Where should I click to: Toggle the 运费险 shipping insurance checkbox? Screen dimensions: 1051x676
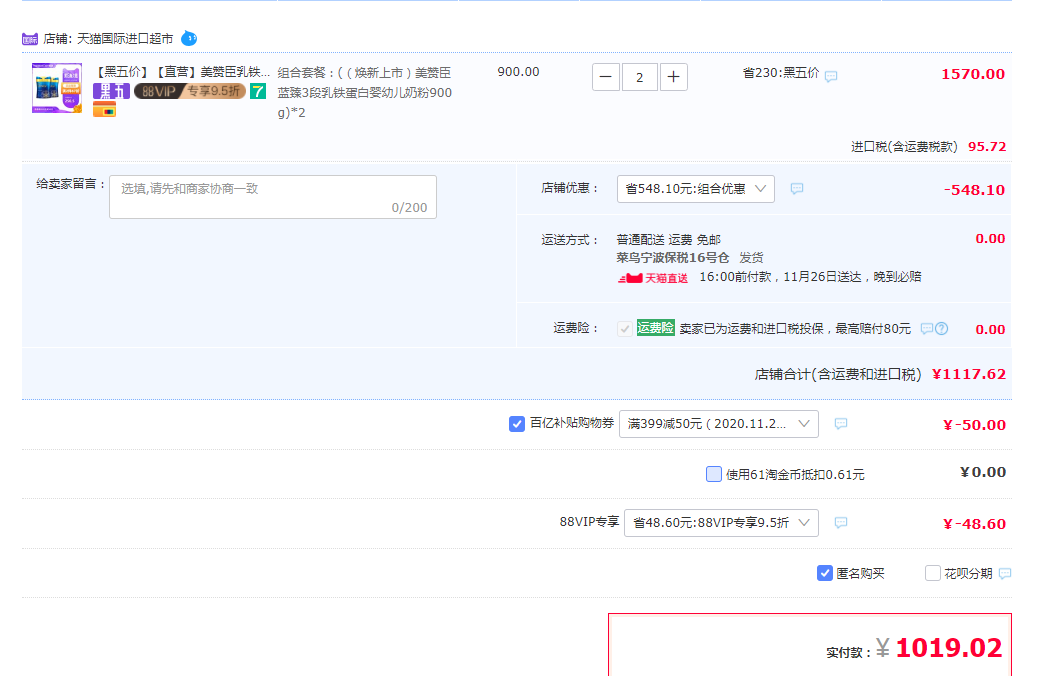tap(625, 329)
